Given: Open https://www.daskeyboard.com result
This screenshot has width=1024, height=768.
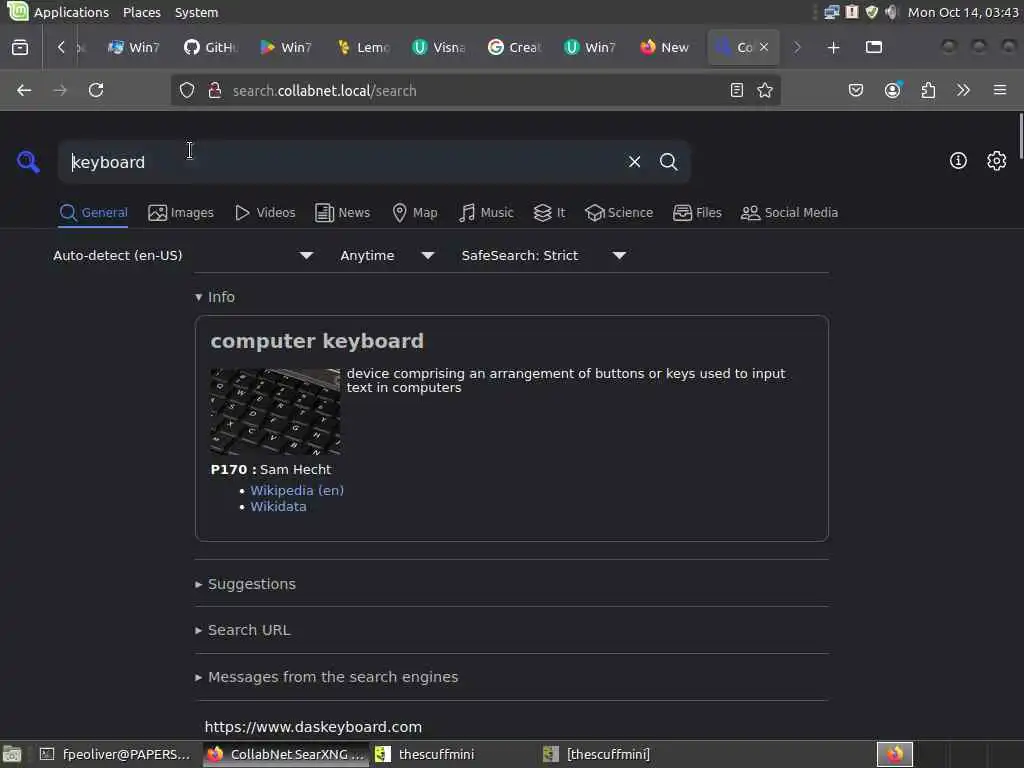Looking at the screenshot, I should pyautogui.click(x=313, y=727).
